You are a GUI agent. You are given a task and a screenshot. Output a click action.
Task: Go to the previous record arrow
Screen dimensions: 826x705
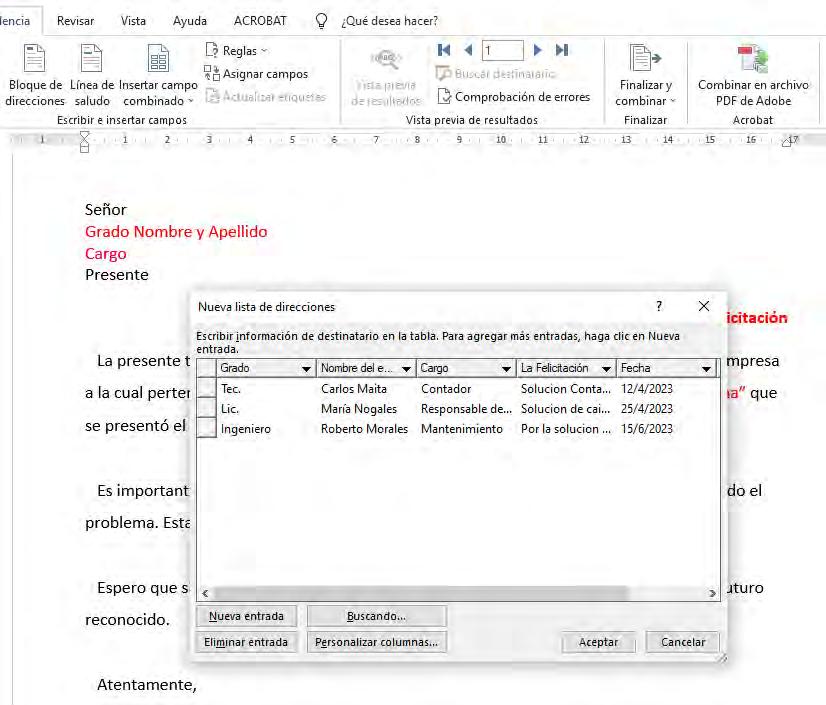coord(467,50)
